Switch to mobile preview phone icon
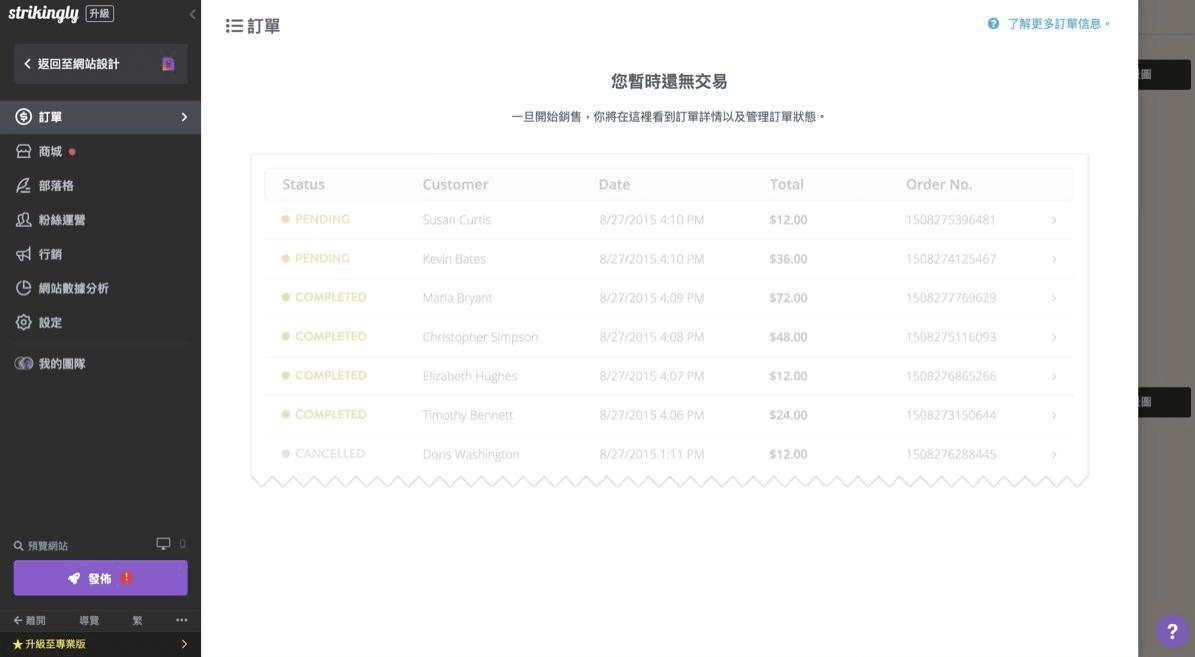Viewport: 1195px width, 657px height. click(x=182, y=544)
